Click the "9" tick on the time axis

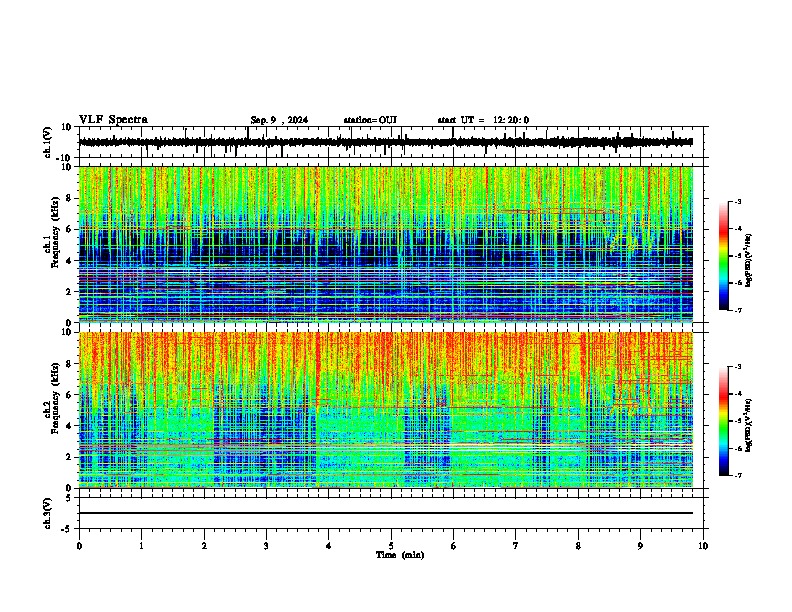(640, 546)
